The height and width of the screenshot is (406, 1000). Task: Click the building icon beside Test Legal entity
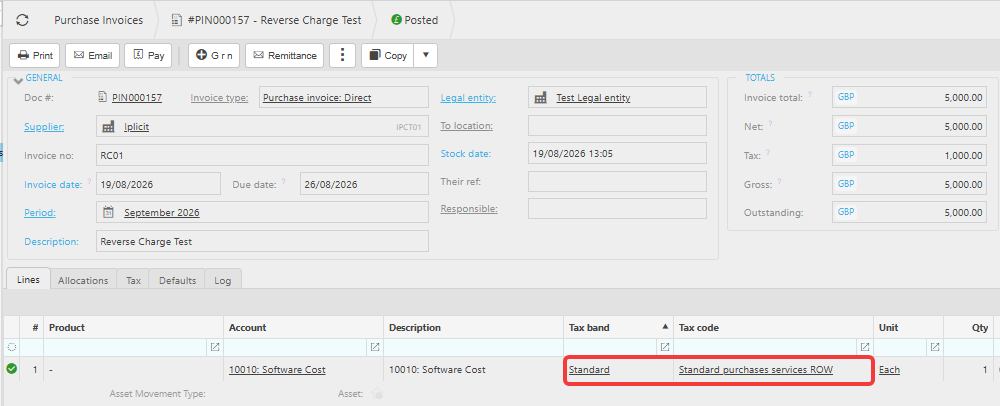[541, 98]
